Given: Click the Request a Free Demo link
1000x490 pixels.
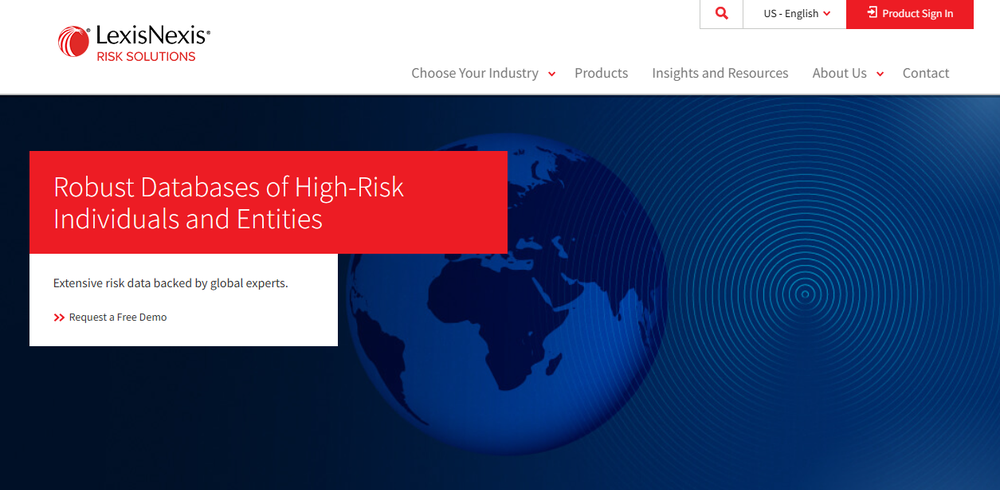Looking at the screenshot, I should pyautogui.click(x=118, y=317).
